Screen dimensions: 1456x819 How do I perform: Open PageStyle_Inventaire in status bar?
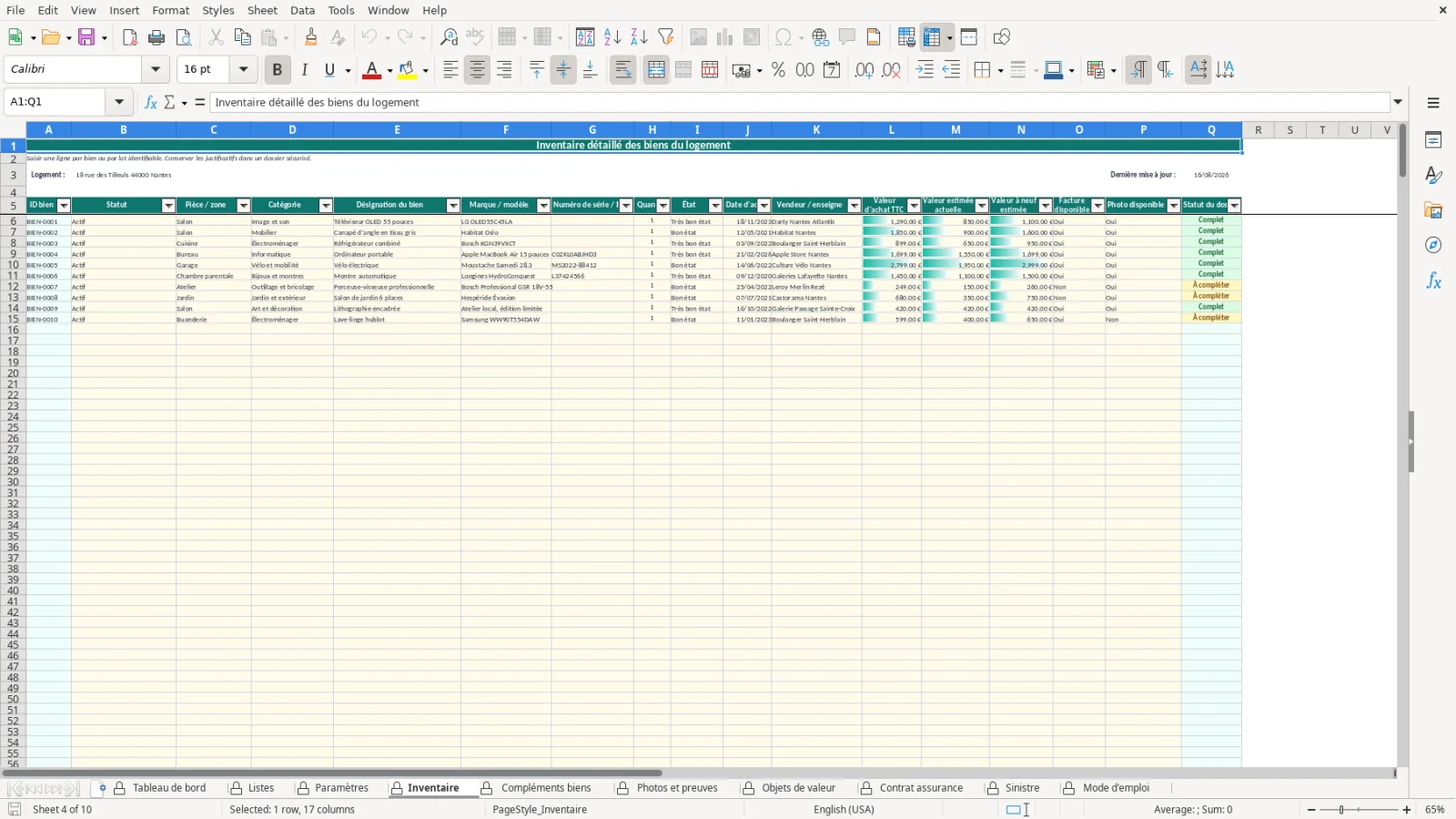coord(540,810)
